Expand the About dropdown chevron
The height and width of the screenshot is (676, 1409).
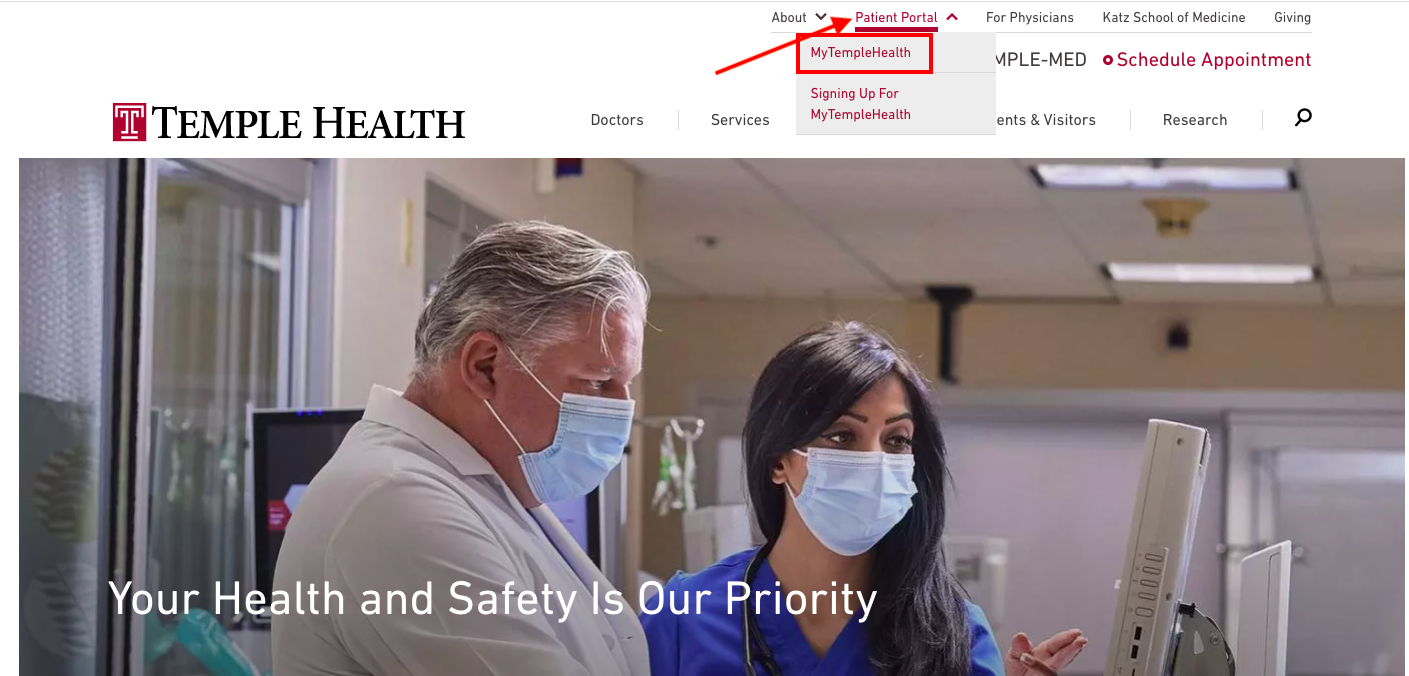pyautogui.click(x=821, y=17)
